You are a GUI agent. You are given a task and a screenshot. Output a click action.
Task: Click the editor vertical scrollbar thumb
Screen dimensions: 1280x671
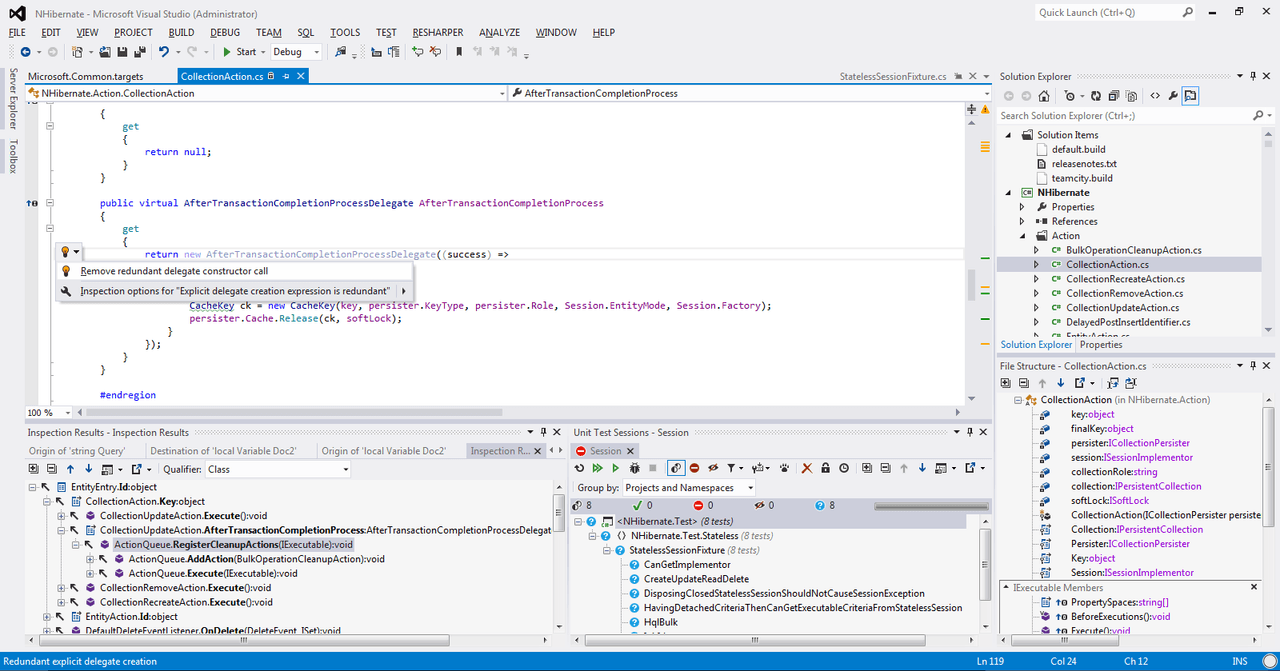tap(970, 283)
